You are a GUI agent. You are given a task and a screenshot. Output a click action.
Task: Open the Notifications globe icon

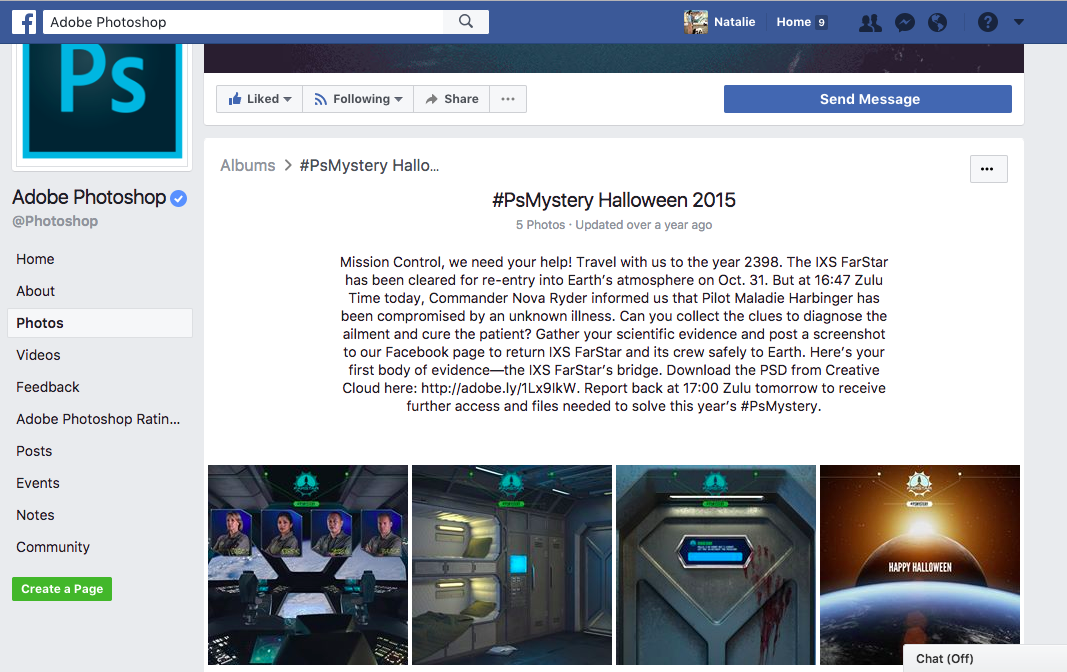pyautogui.click(x=938, y=22)
